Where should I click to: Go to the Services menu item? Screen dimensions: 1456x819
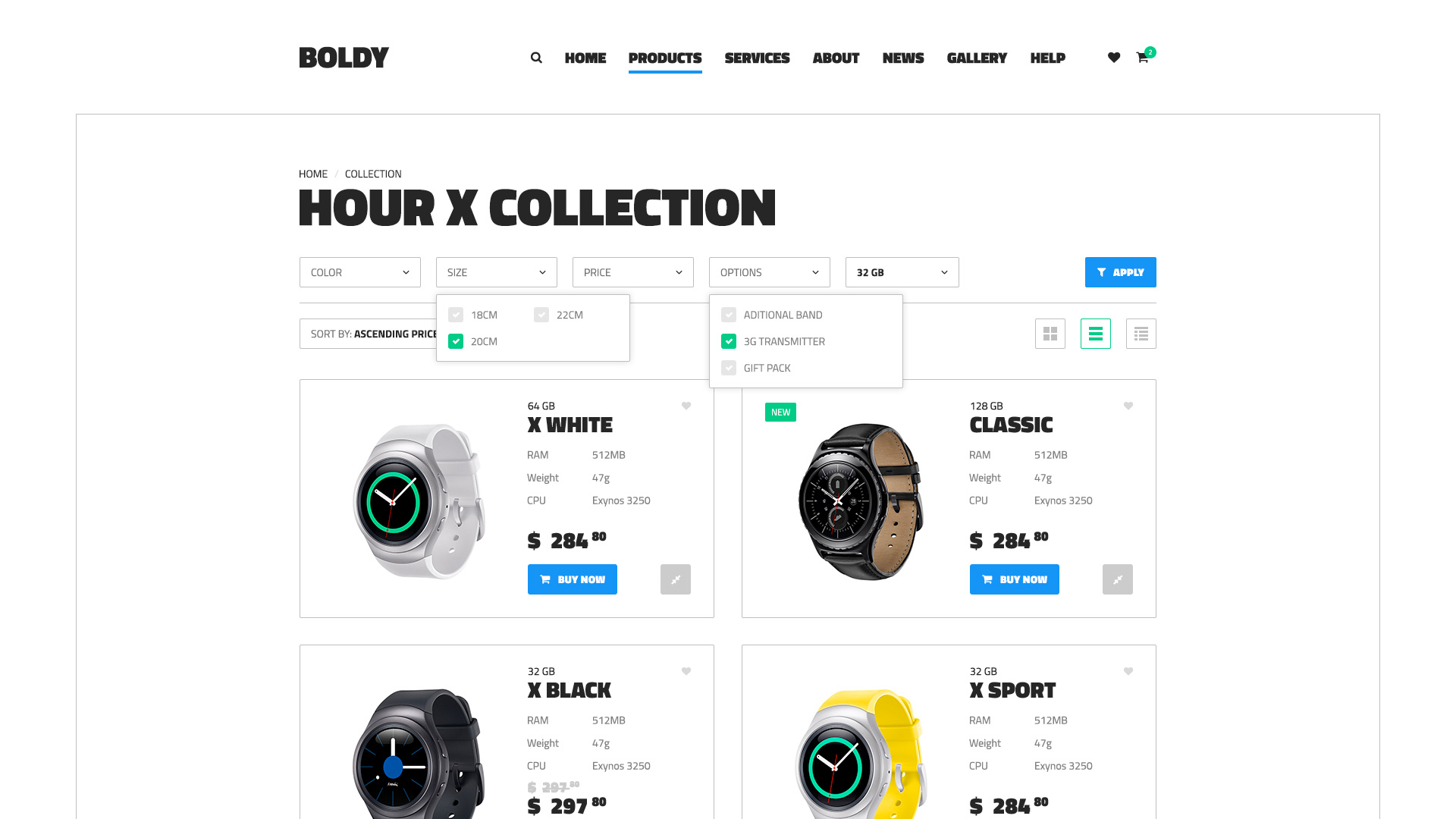pos(757,58)
